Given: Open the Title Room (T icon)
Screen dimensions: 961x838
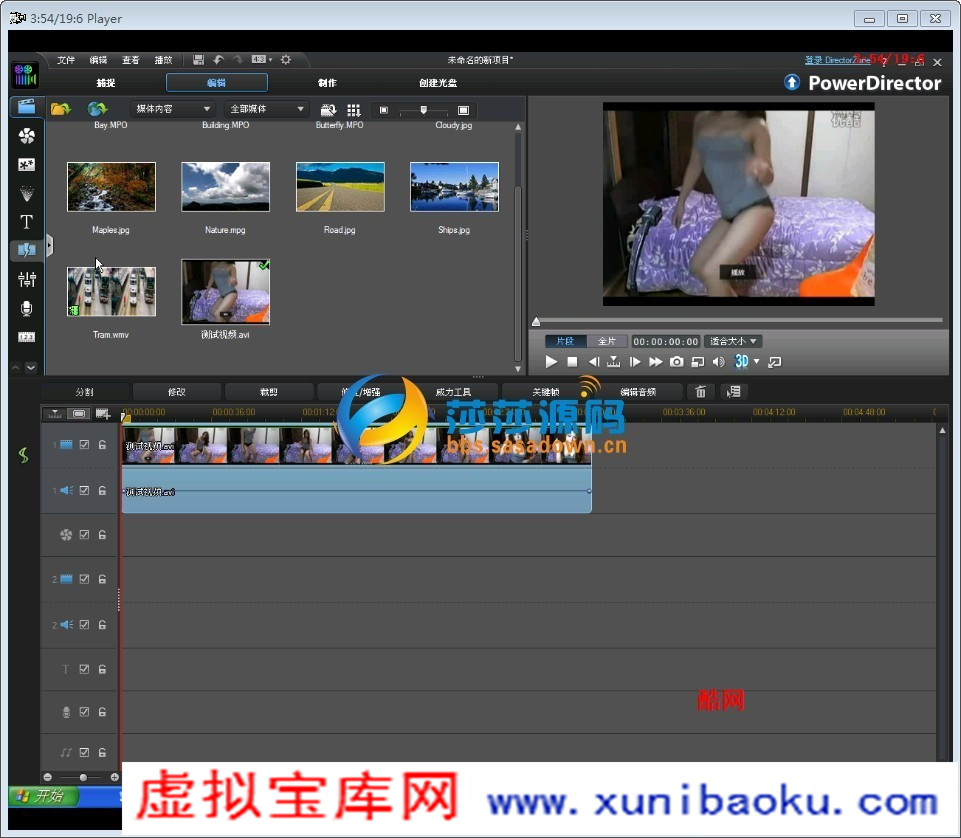Looking at the screenshot, I should (x=27, y=222).
